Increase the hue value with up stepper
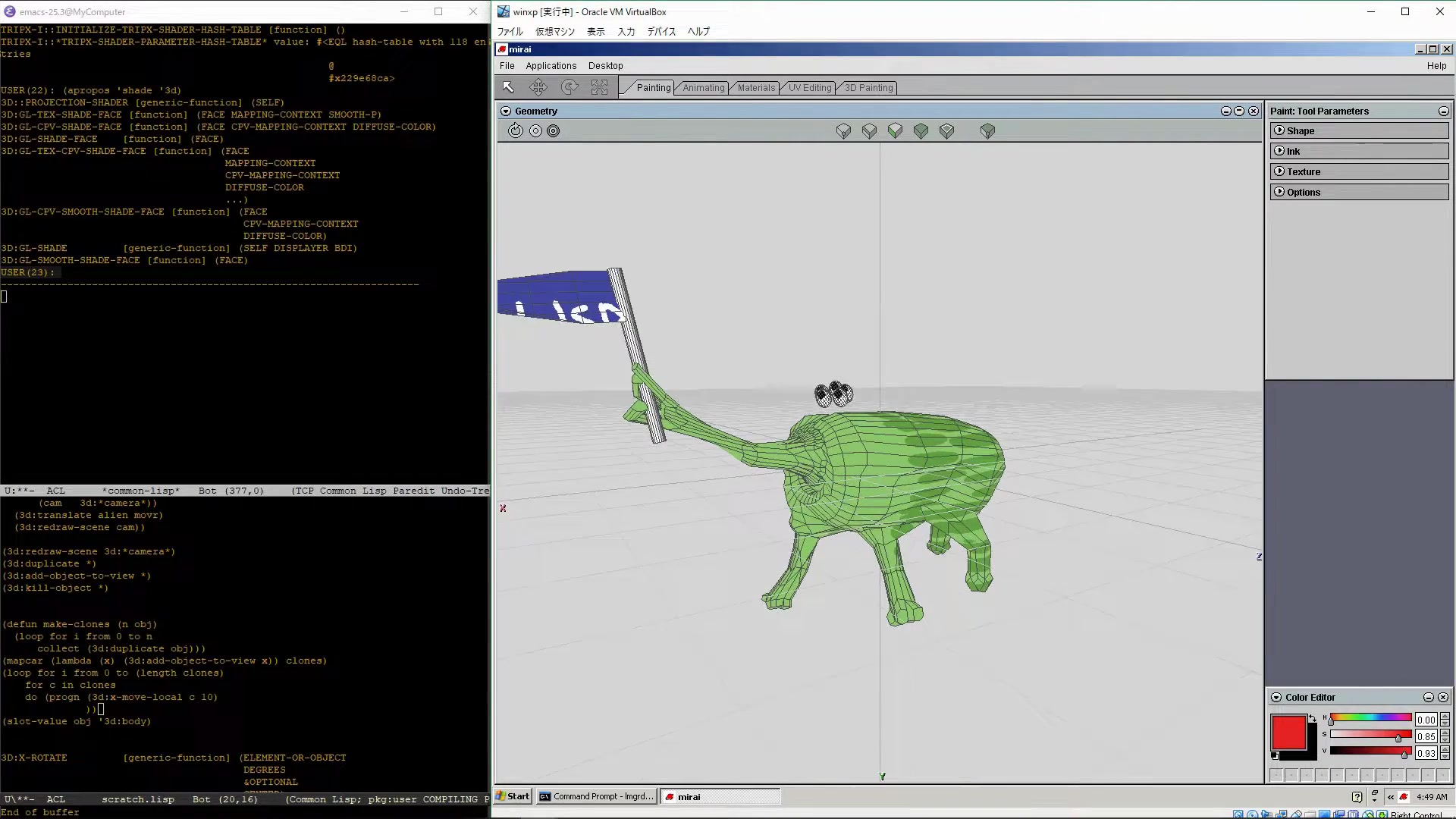Viewport: 1456px width, 819px height. (1445, 716)
